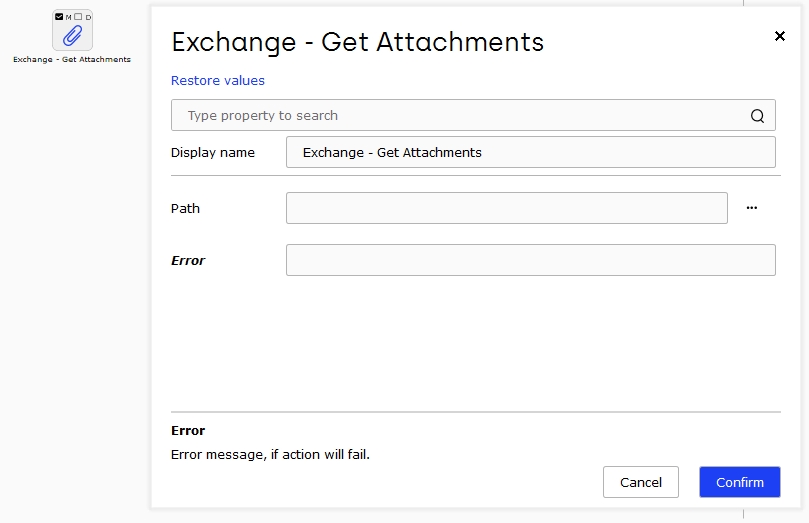
Task: Click the dialog title Exchange - Get Attachments
Action: (x=358, y=42)
